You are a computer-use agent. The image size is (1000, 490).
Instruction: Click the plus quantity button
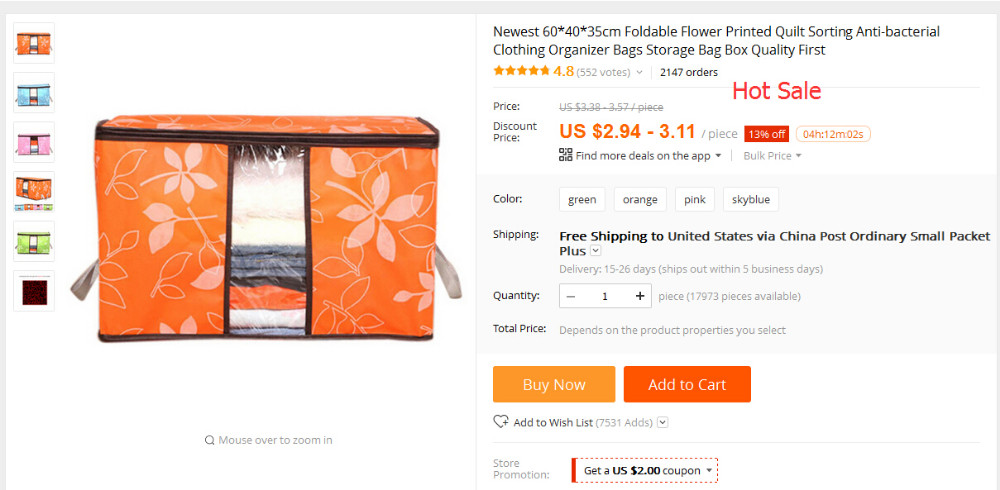coord(640,296)
